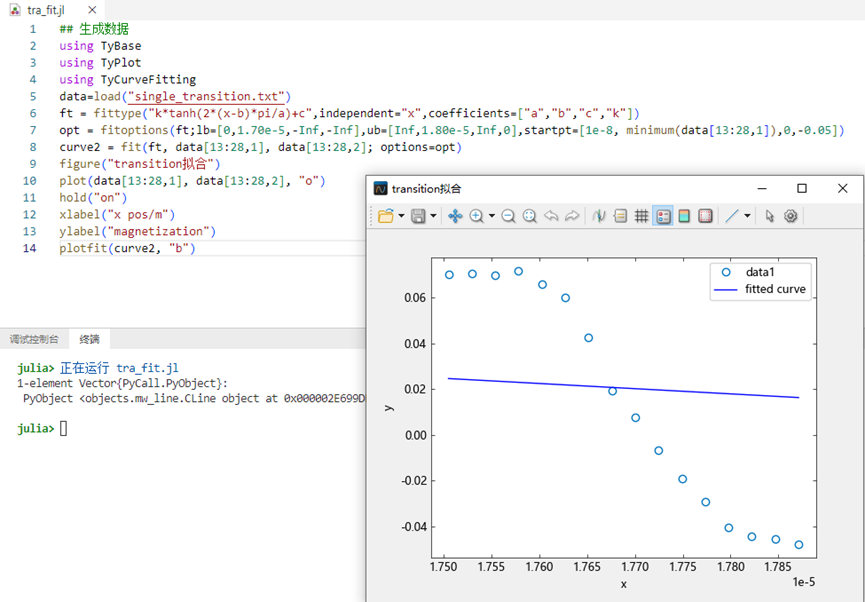Viewport: 865px width, 602px height.
Task: Click line number 7 in the gutter
Action: pyautogui.click(x=33, y=130)
